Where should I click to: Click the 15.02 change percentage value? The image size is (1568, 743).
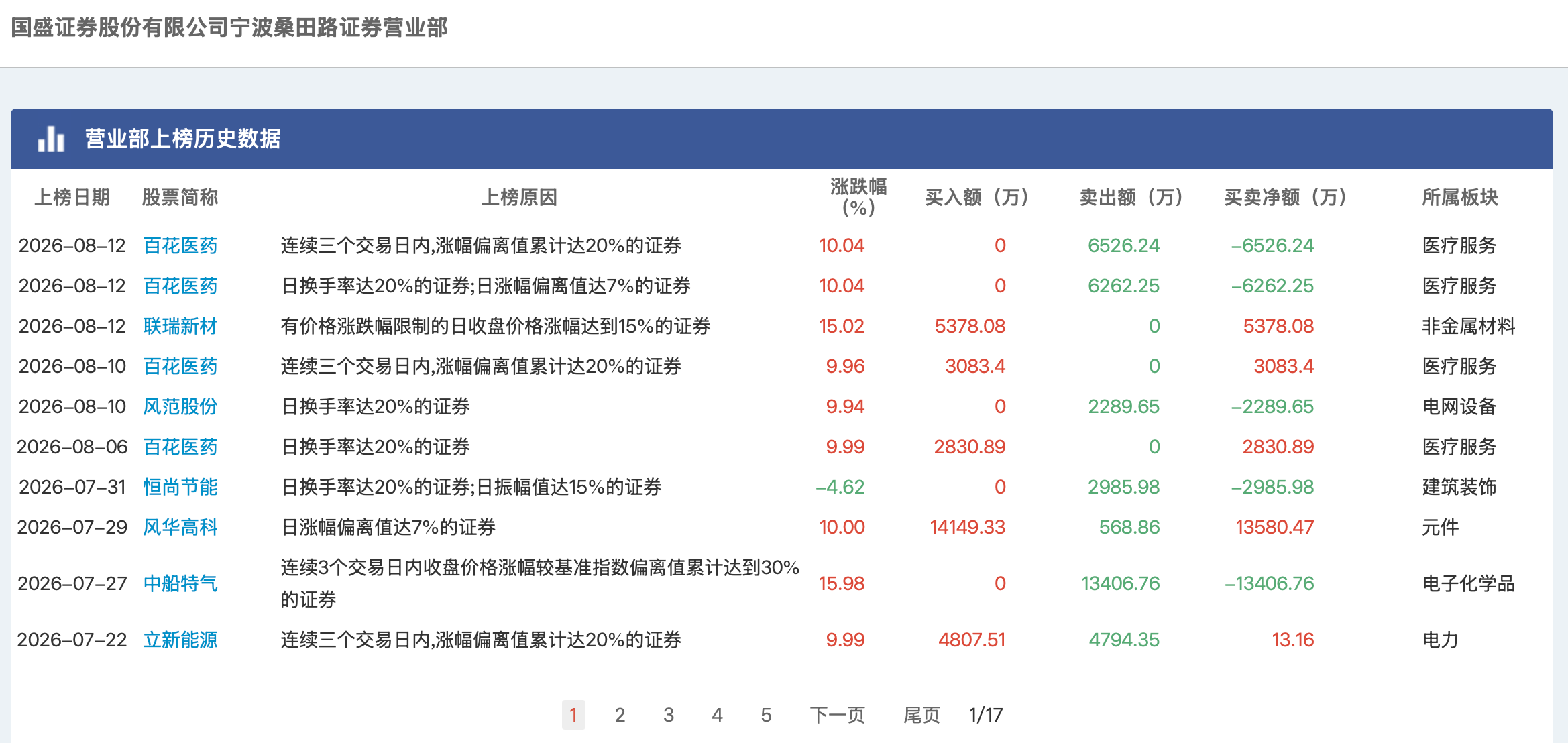click(x=842, y=326)
